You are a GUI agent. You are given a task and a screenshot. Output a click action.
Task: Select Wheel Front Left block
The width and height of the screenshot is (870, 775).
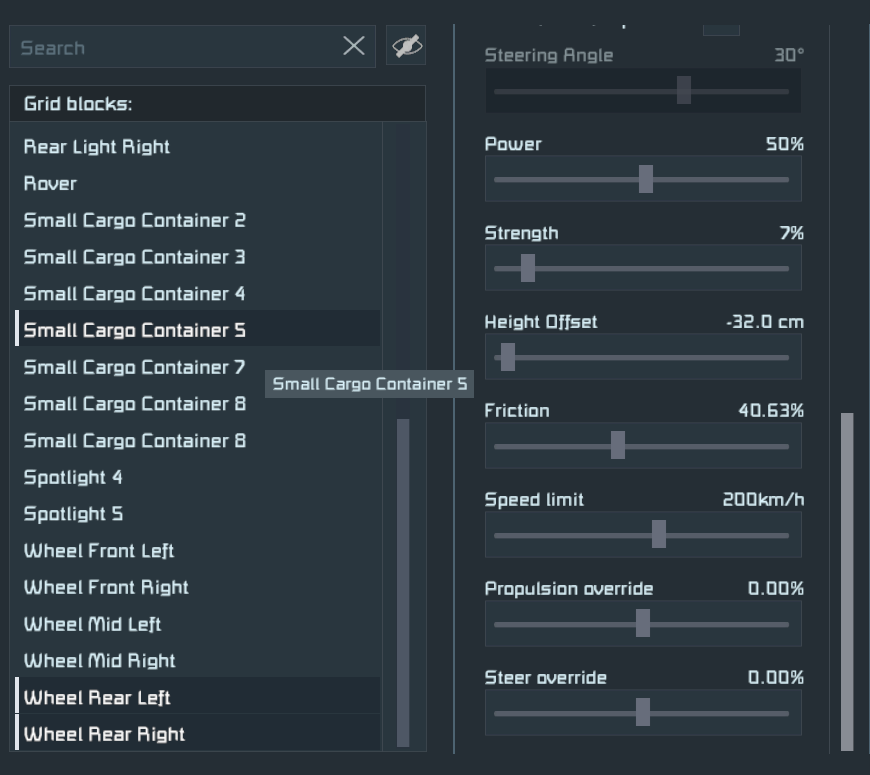(x=99, y=551)
